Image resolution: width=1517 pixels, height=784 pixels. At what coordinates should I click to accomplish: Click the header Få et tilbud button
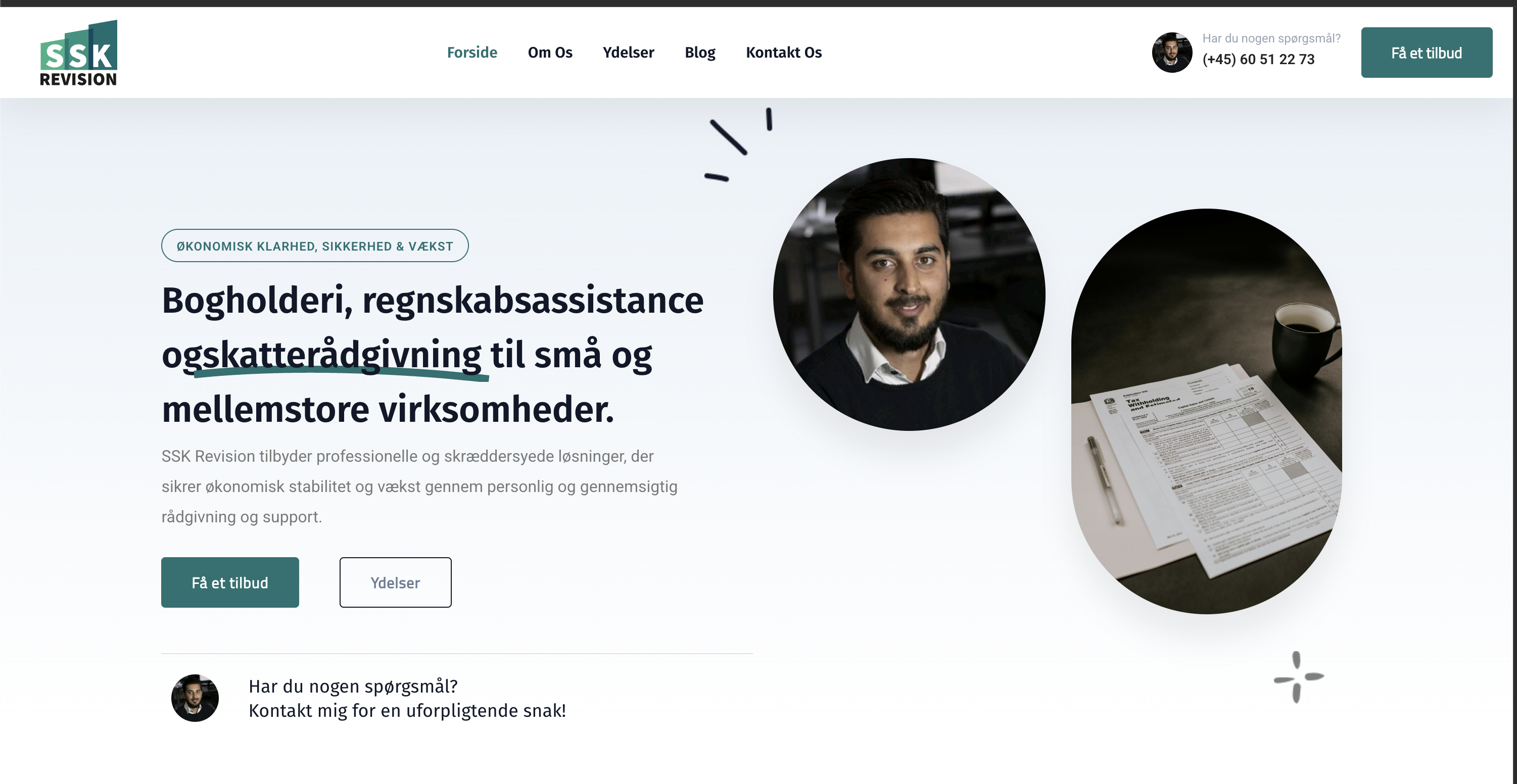[1426, 53]
